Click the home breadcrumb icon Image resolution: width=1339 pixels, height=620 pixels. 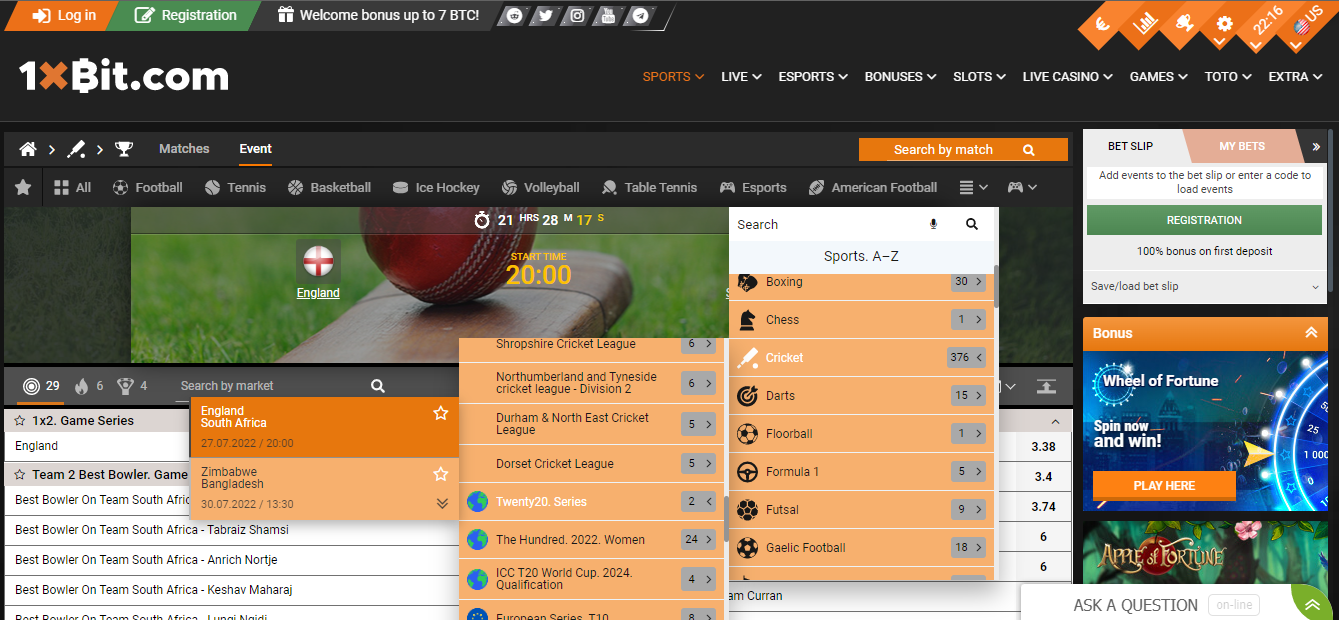[x=28, y=149]
